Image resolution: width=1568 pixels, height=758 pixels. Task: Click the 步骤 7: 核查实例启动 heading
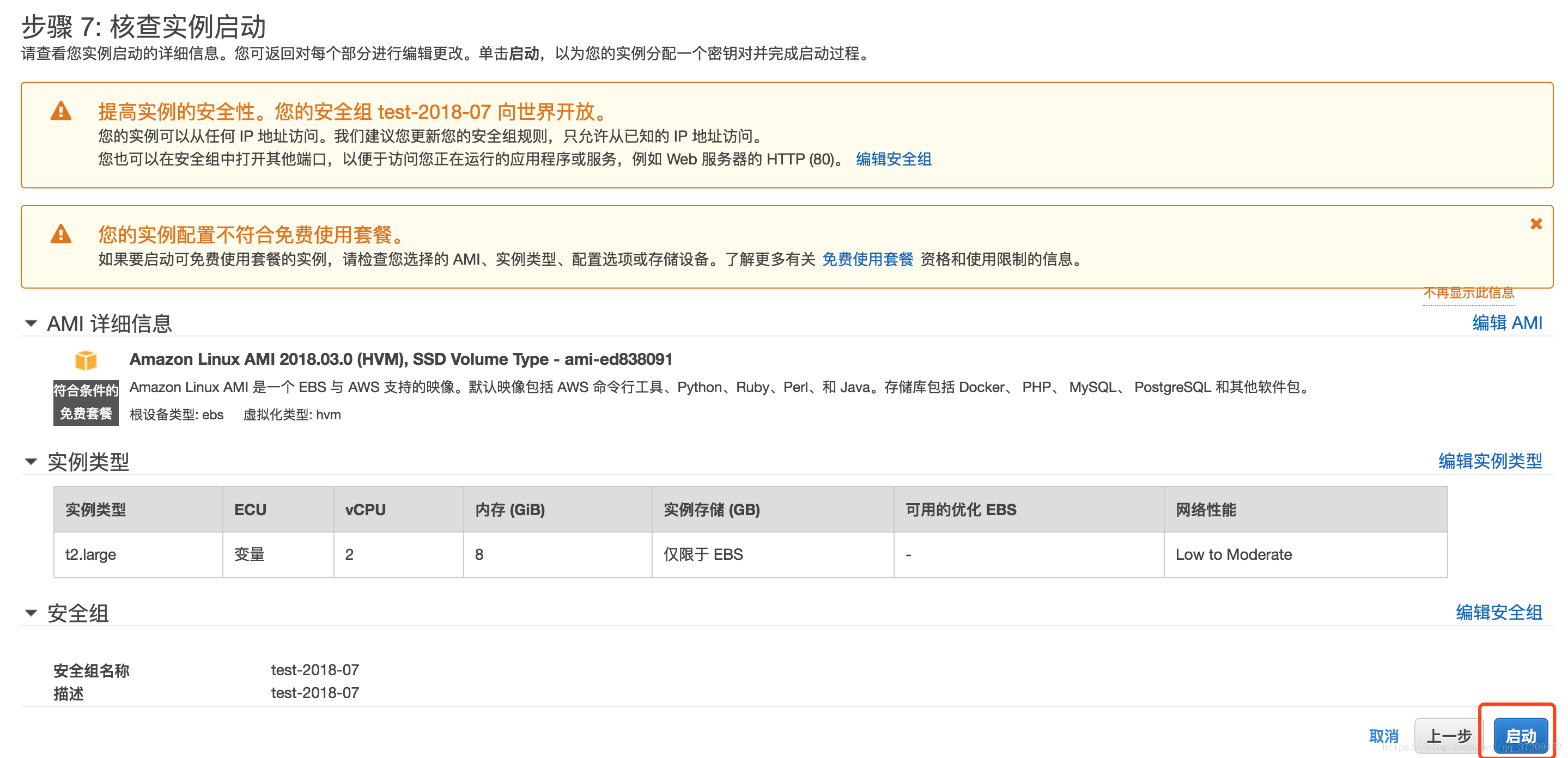[144, 27]
